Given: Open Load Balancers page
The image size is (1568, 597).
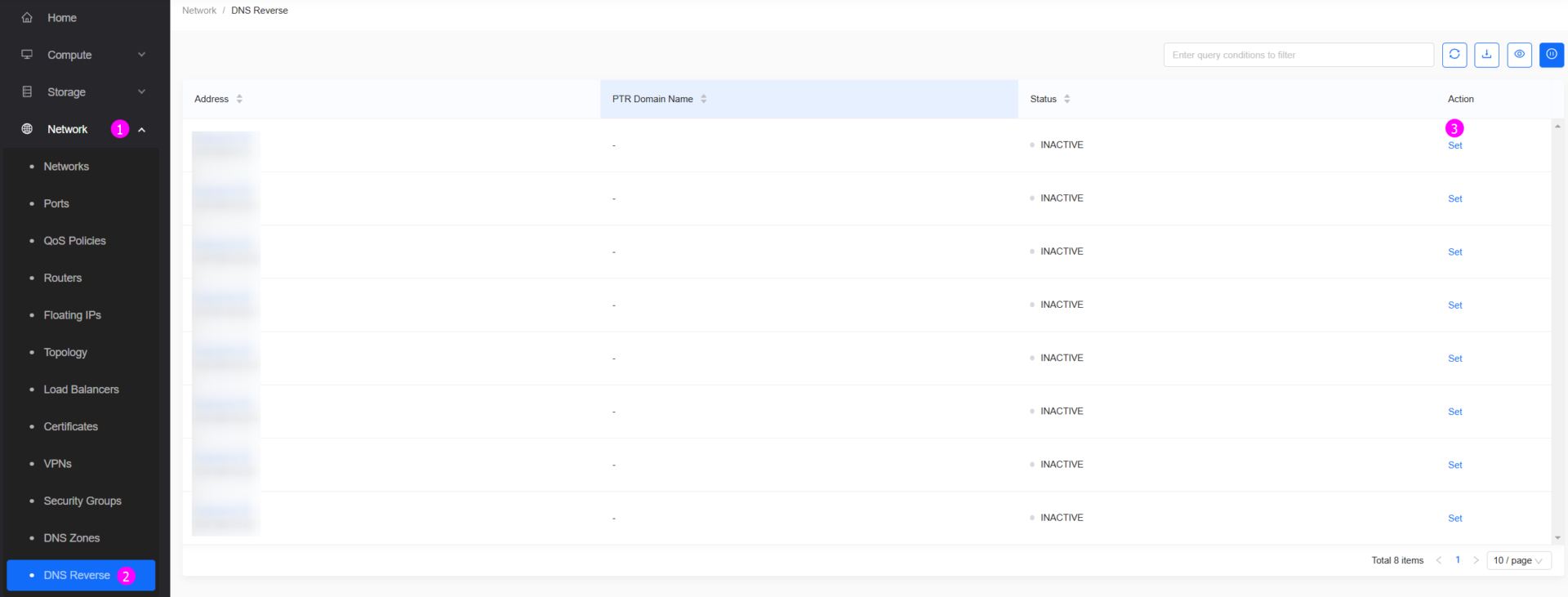Looking at the screenshot, I should click(81, 390).
